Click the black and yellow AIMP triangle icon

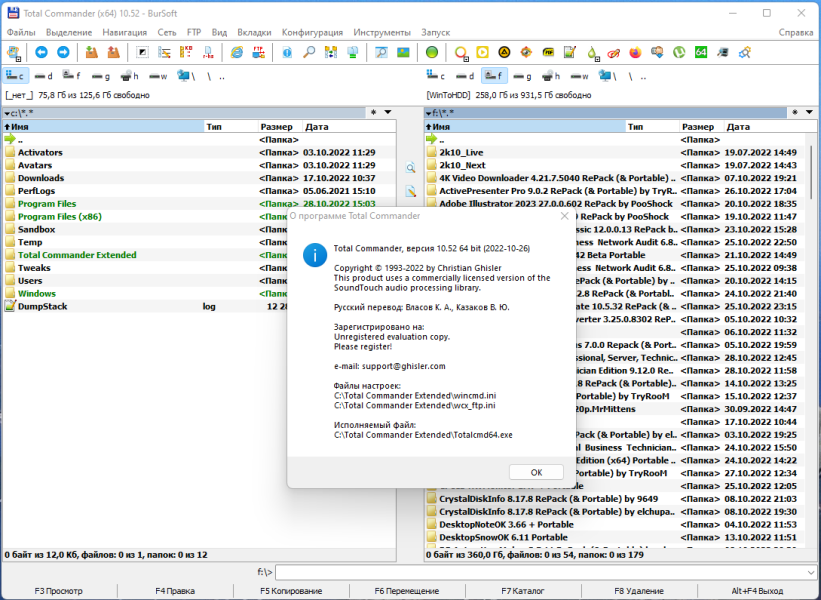coord(504,52)
